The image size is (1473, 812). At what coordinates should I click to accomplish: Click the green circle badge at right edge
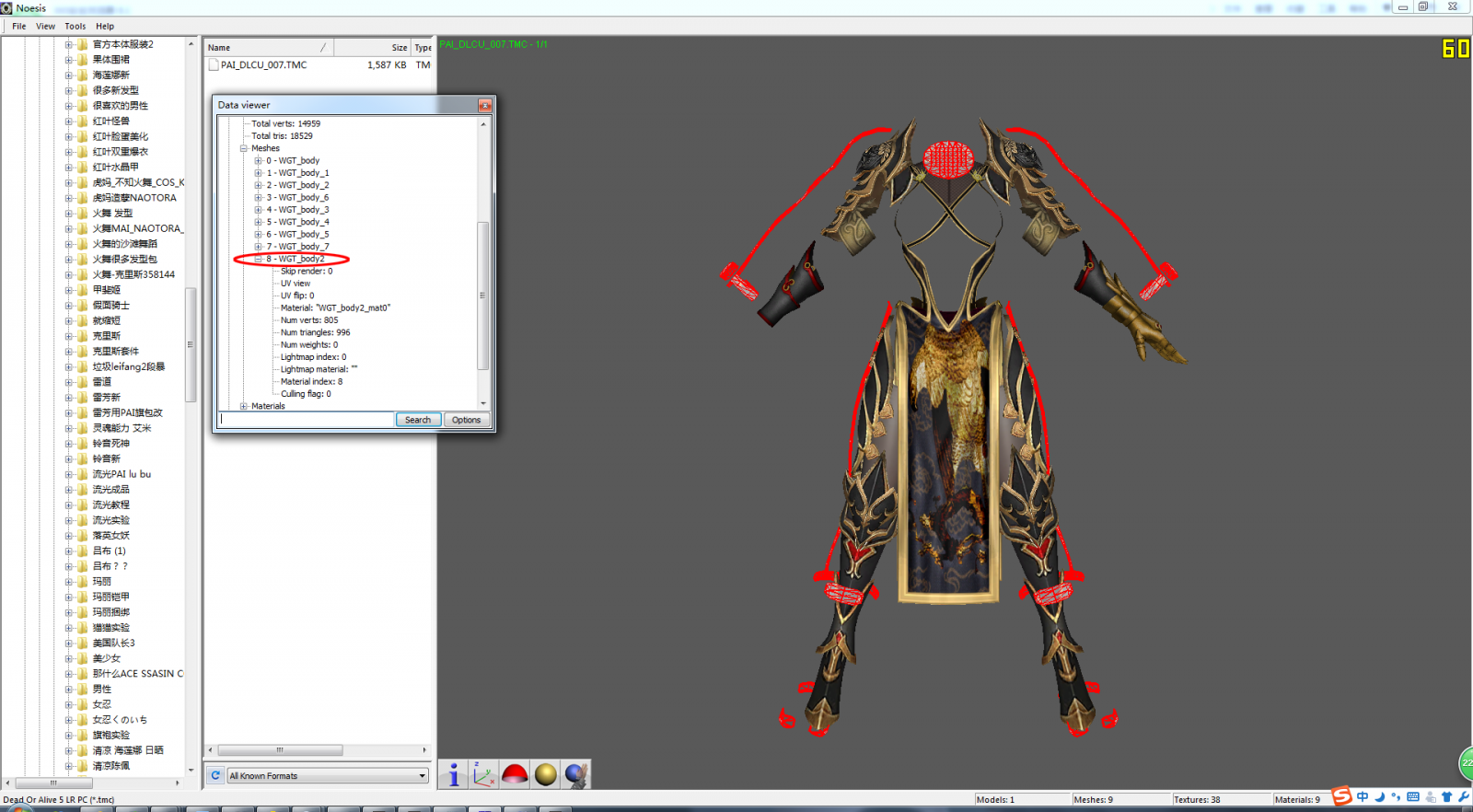[1467, 762]
